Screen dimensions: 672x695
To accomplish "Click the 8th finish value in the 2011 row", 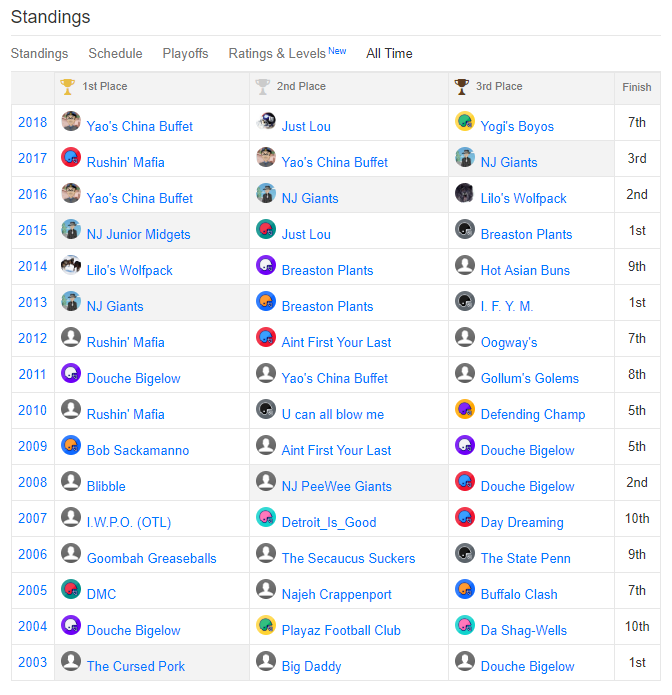I will (637, 374).
